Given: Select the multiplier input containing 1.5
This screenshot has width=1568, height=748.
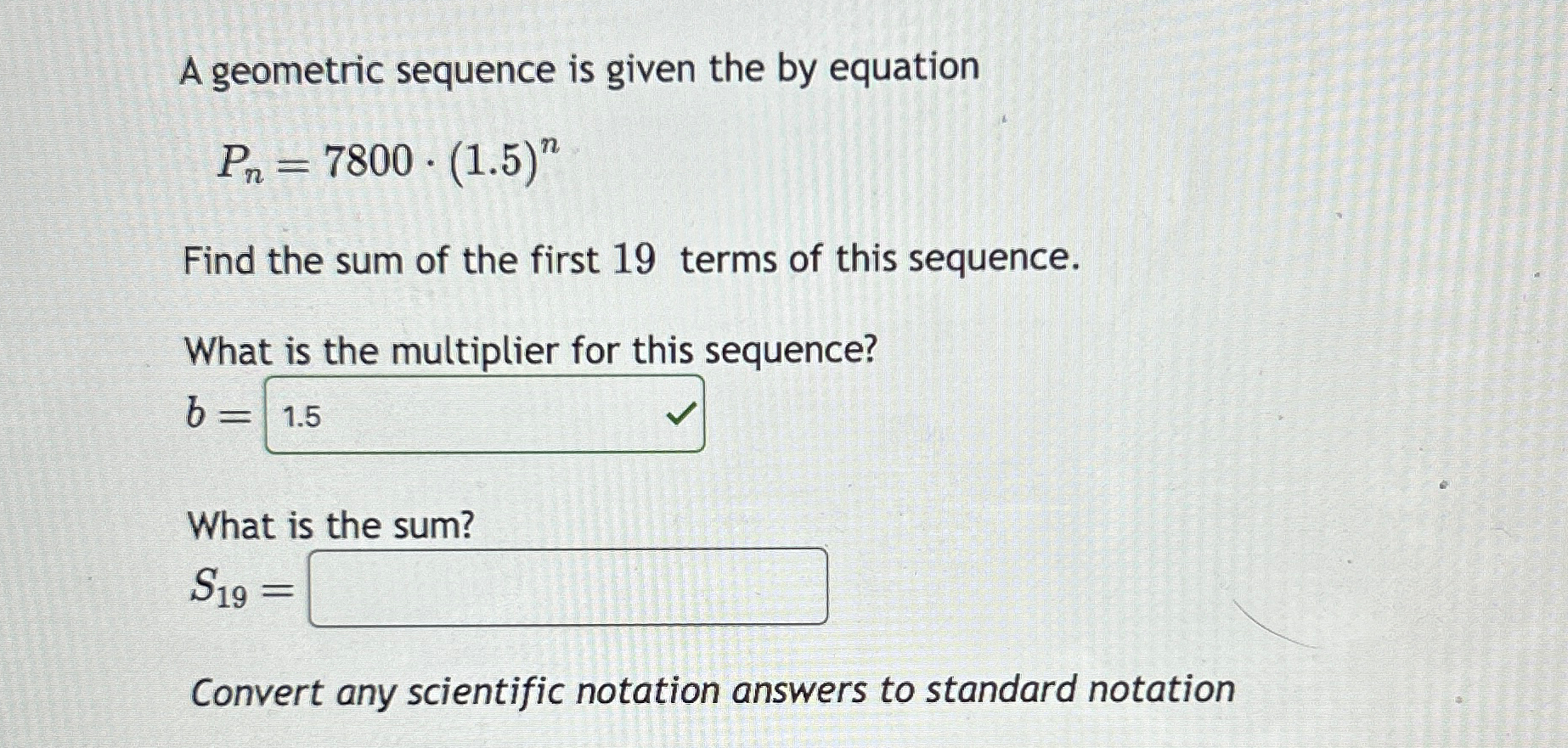Looking at the screenshot, I should 484,413.
